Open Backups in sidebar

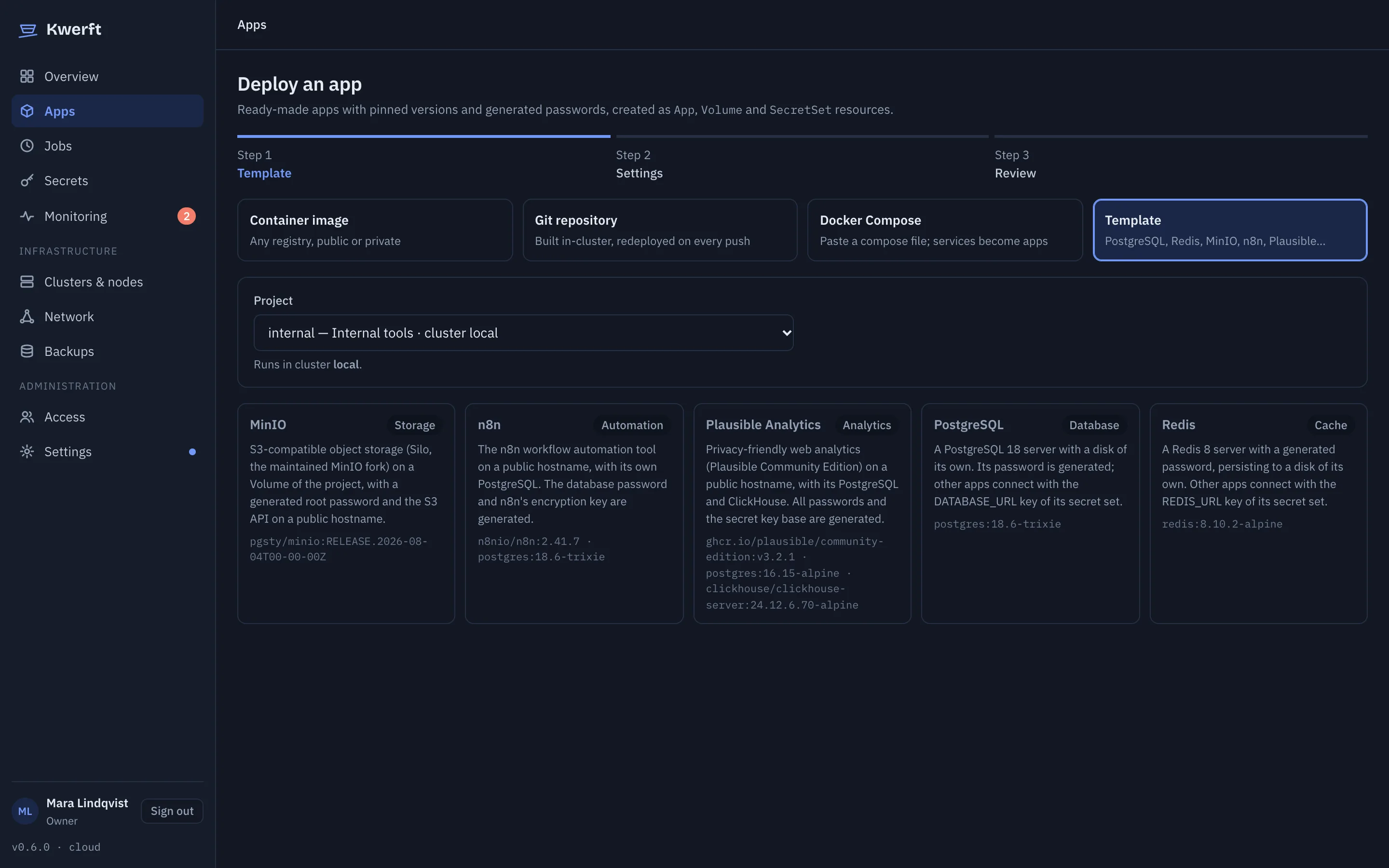point(108,352)
